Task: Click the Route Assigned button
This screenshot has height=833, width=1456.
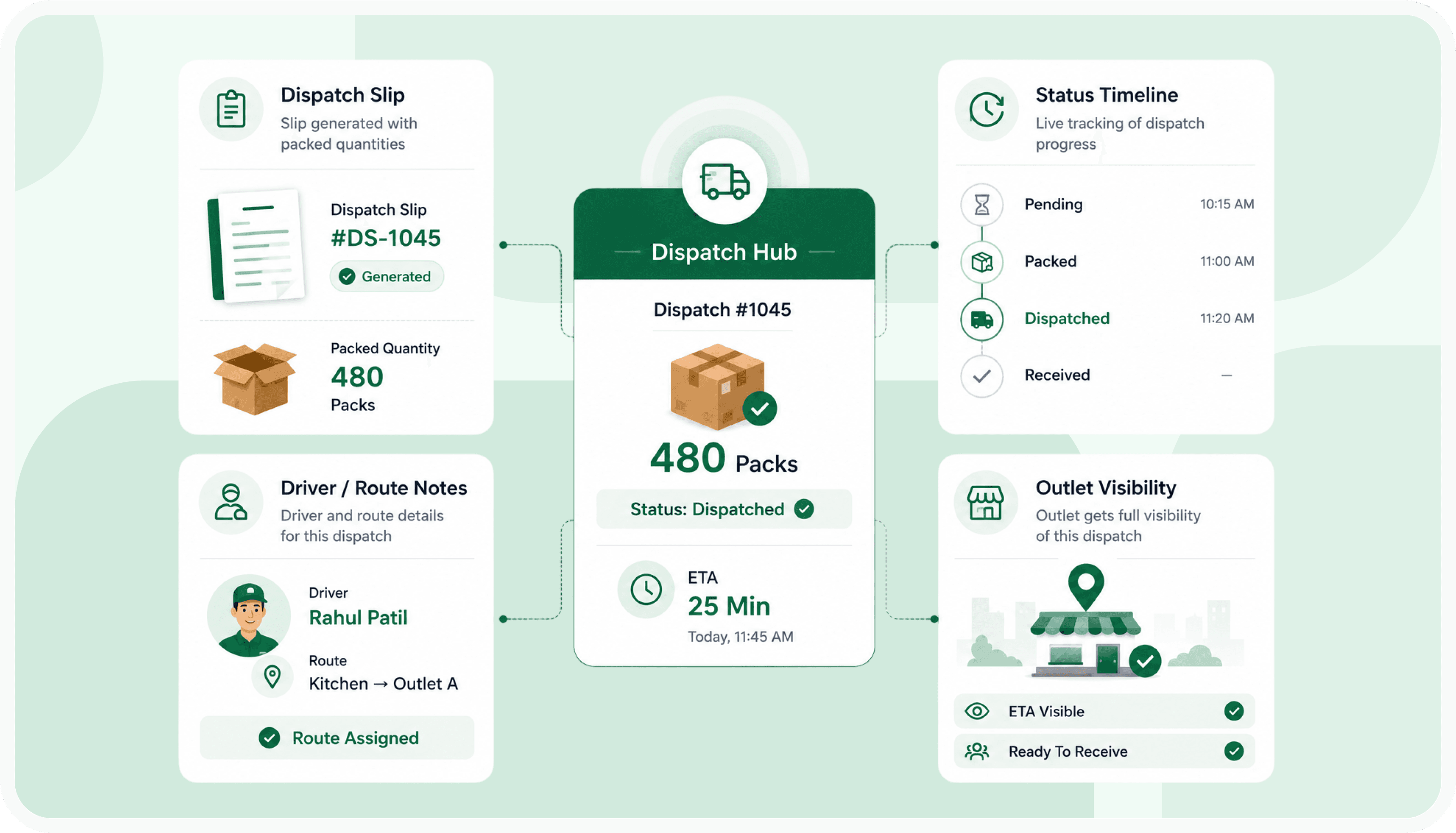Action: 337,738
